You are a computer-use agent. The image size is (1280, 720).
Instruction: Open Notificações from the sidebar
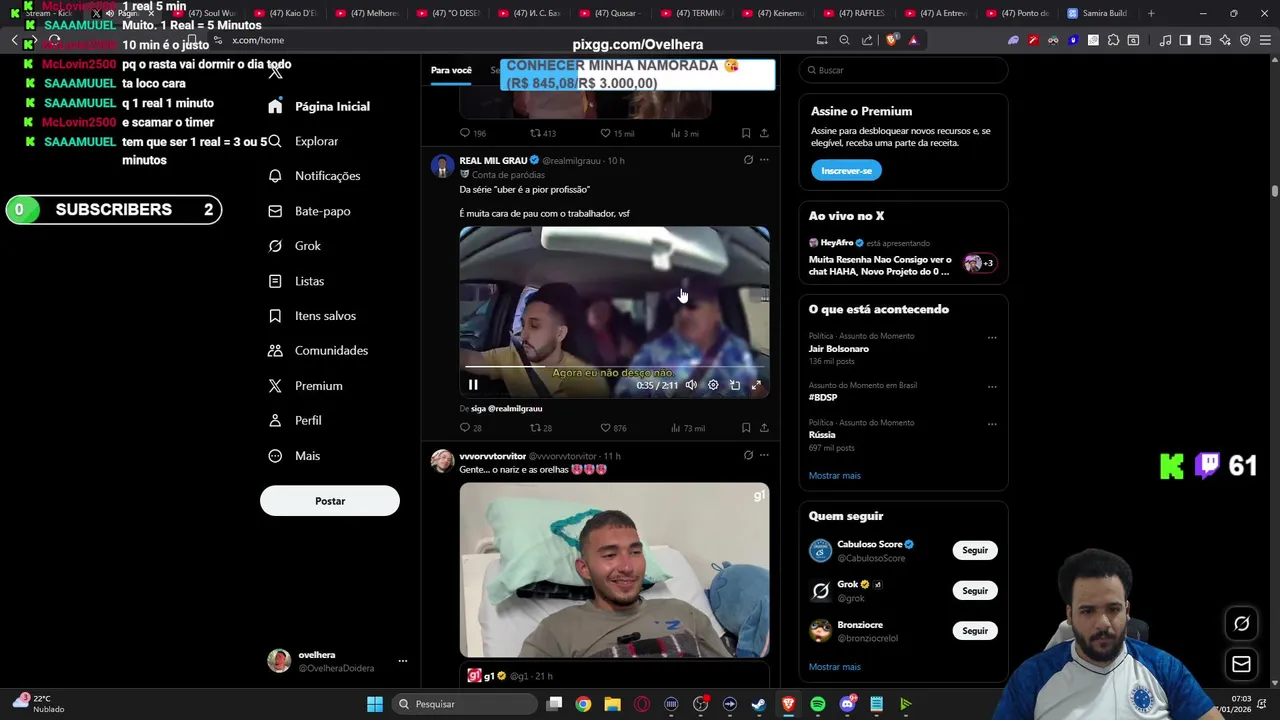[x=314, y=176]
